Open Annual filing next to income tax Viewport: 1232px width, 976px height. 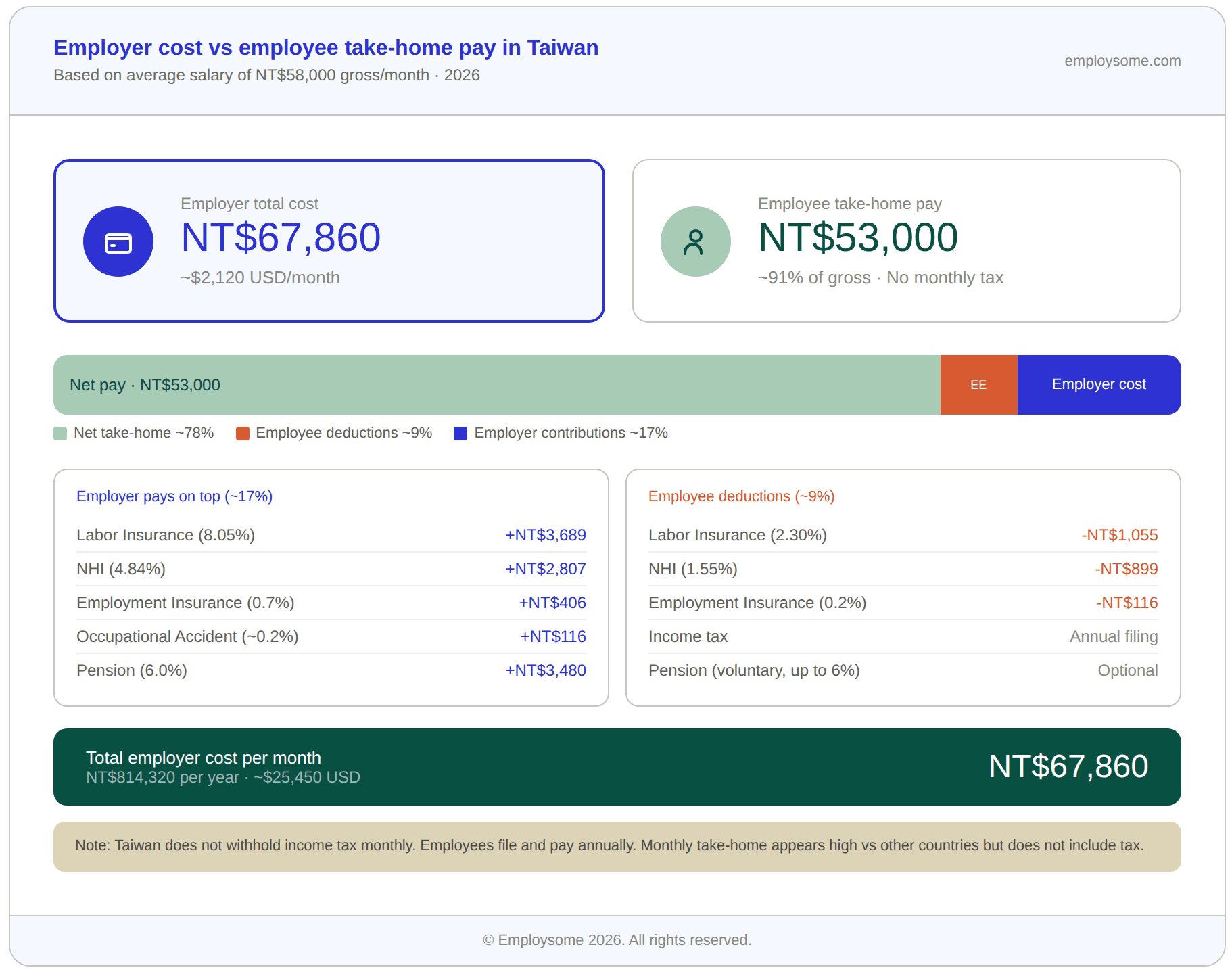click(1113, 636)
